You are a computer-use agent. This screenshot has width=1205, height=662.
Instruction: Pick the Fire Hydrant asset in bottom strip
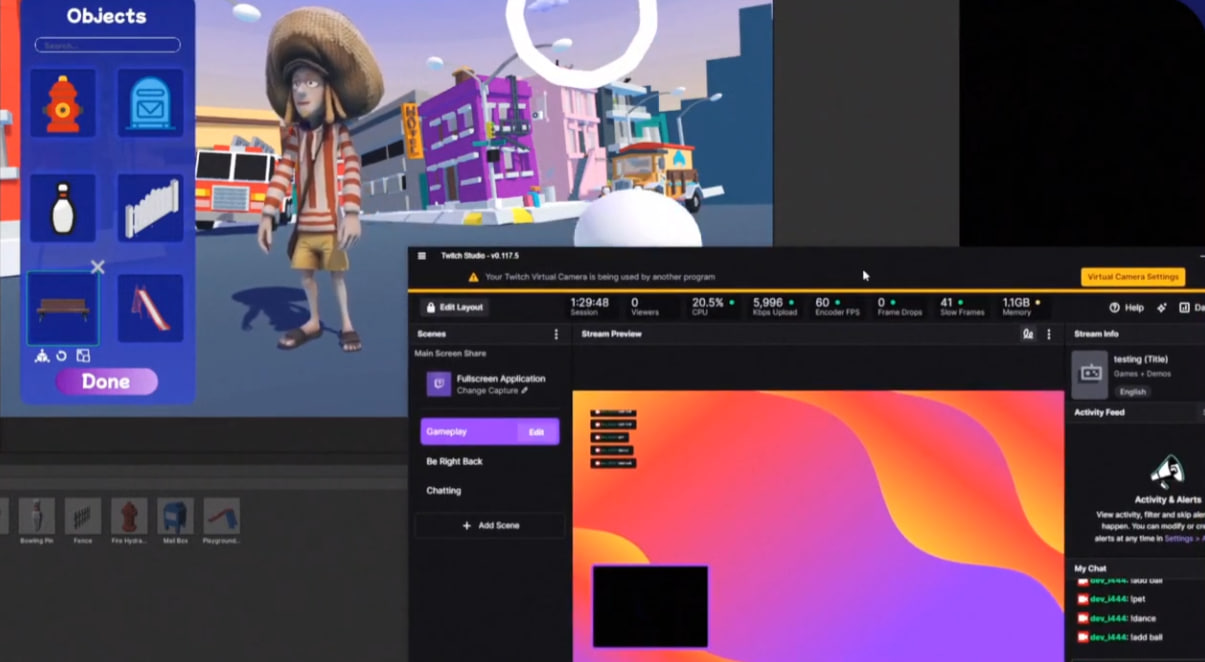(129, 521)
